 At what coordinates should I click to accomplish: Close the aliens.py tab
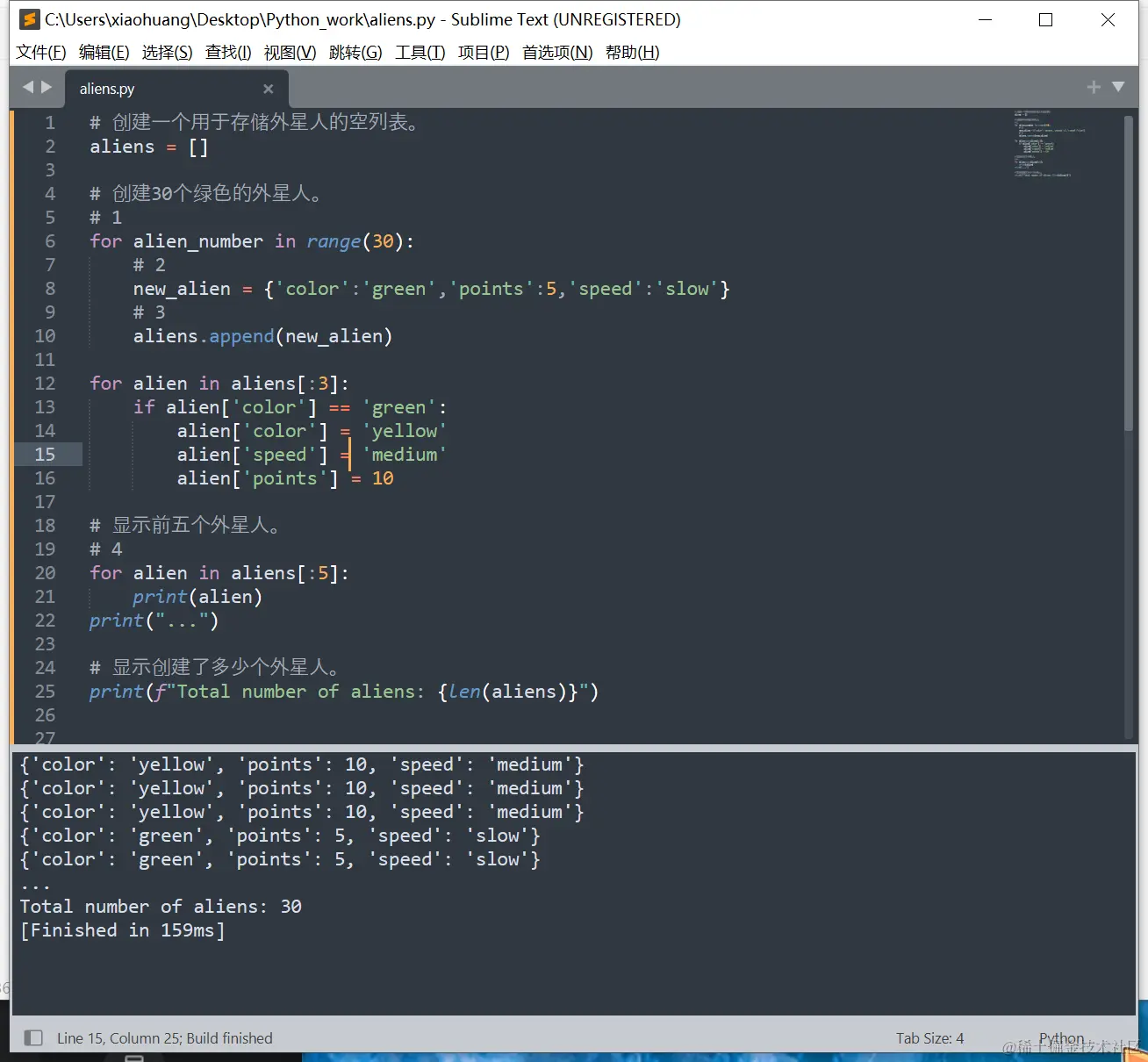[x=268, y=89]
